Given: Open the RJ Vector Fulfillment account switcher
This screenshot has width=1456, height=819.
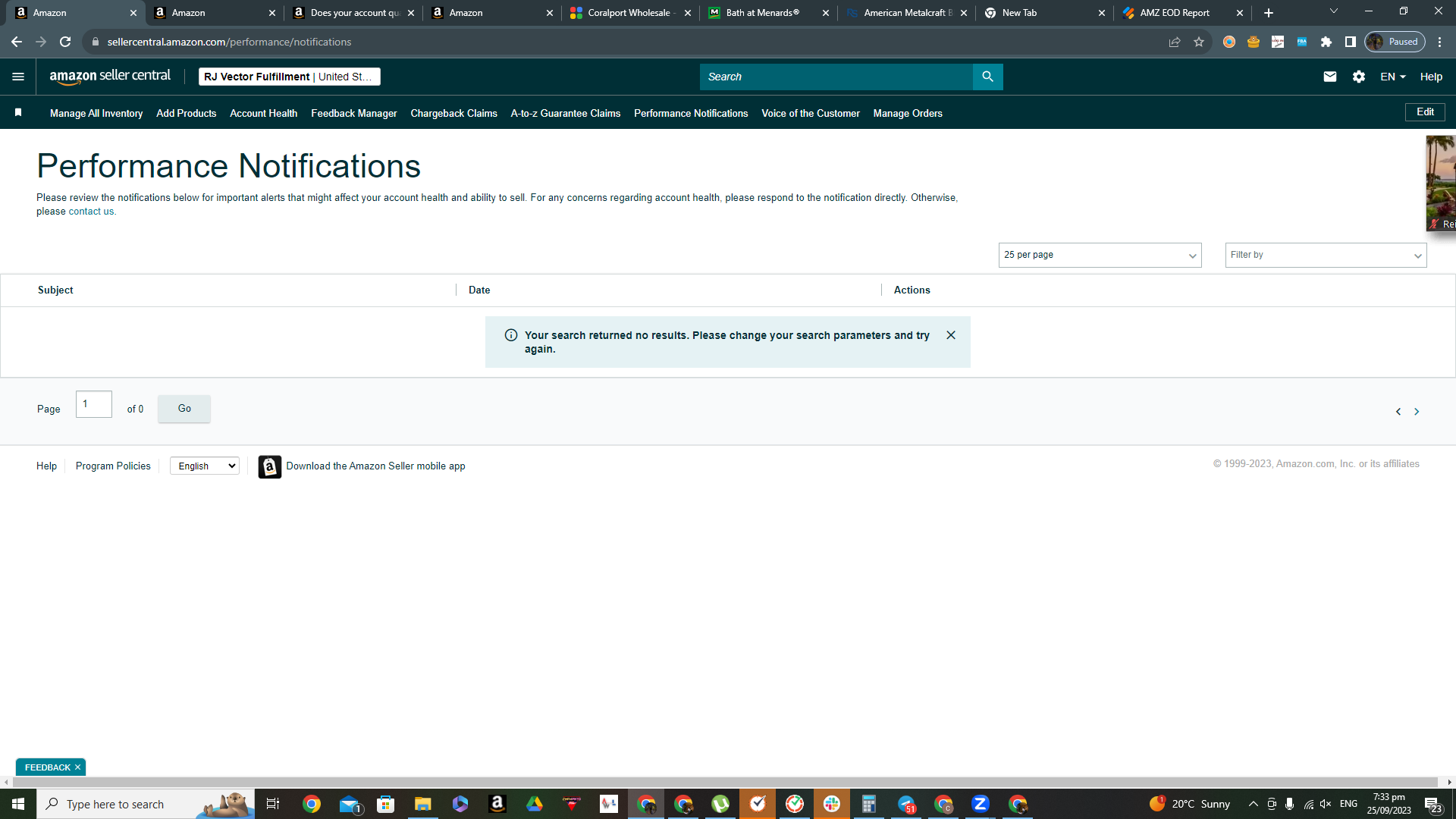Looking at the screenshot, I should [x=290, y=77].
